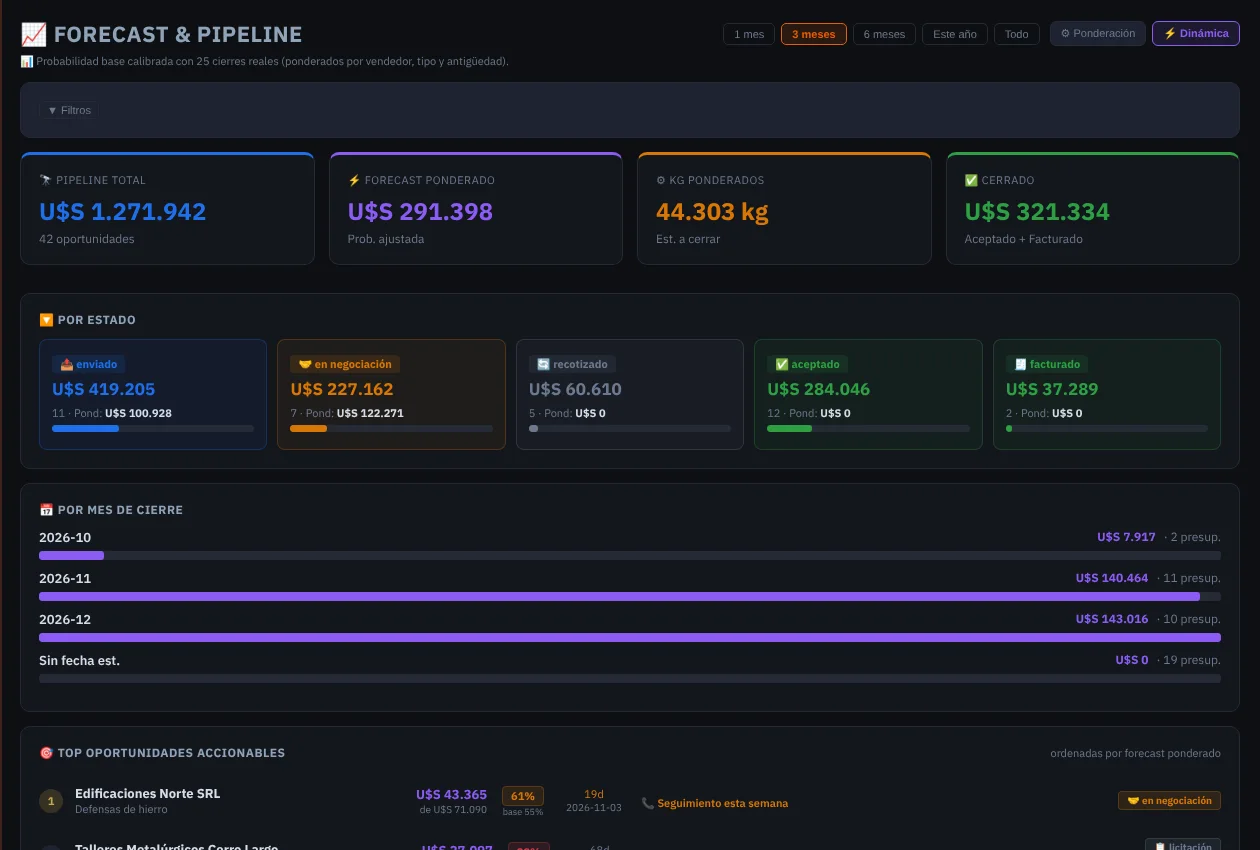Click the purple bar for month 2026-11
Screen dimensions: 1260x850
point(619,597)
